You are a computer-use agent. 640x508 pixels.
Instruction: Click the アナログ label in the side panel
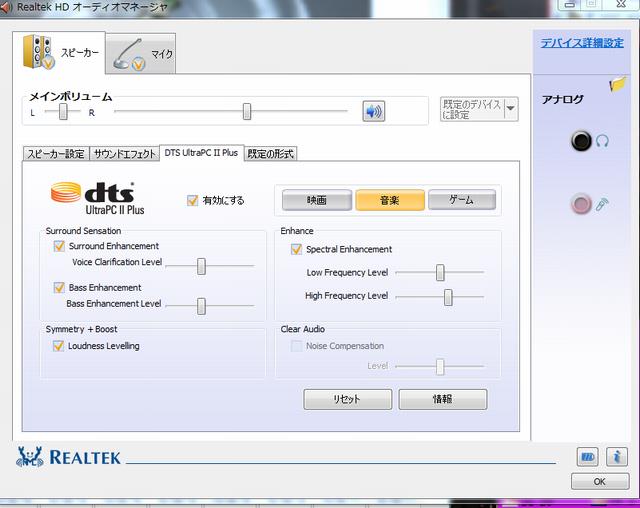point(562,99)
